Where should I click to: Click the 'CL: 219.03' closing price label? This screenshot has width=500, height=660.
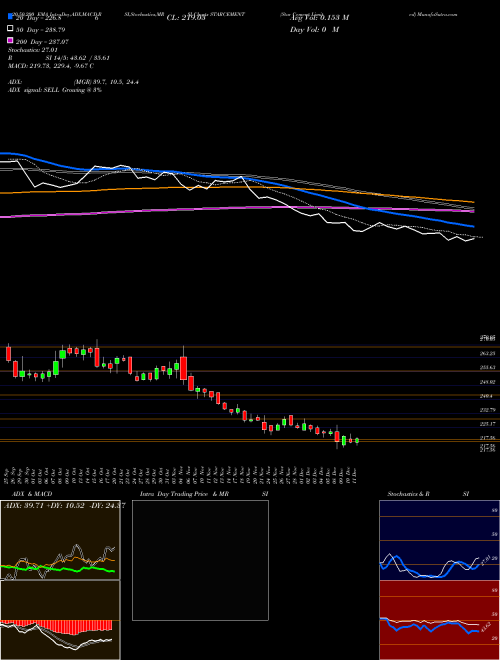(x=186, y=18)
